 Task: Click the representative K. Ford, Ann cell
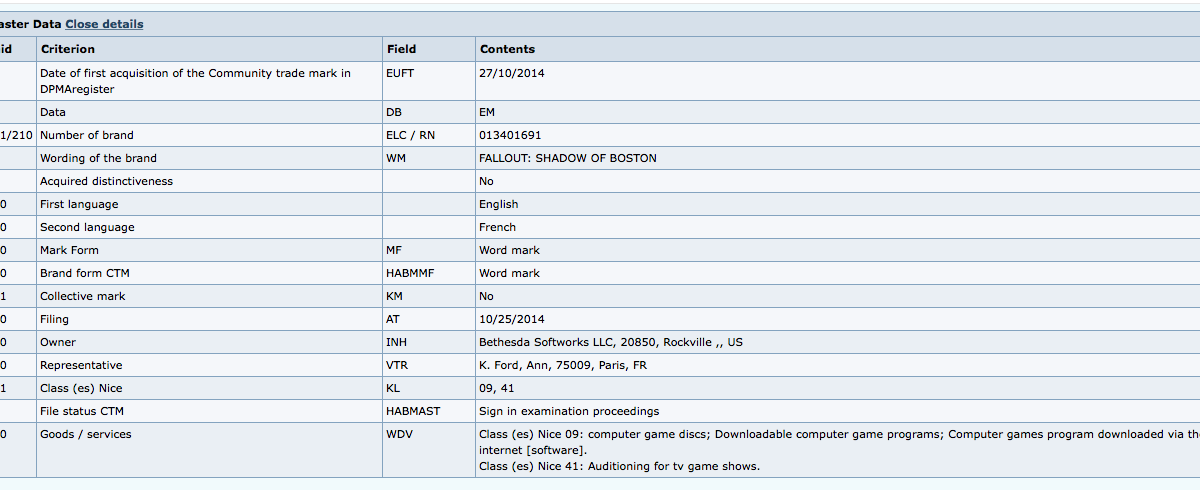[x=563, y=365]
